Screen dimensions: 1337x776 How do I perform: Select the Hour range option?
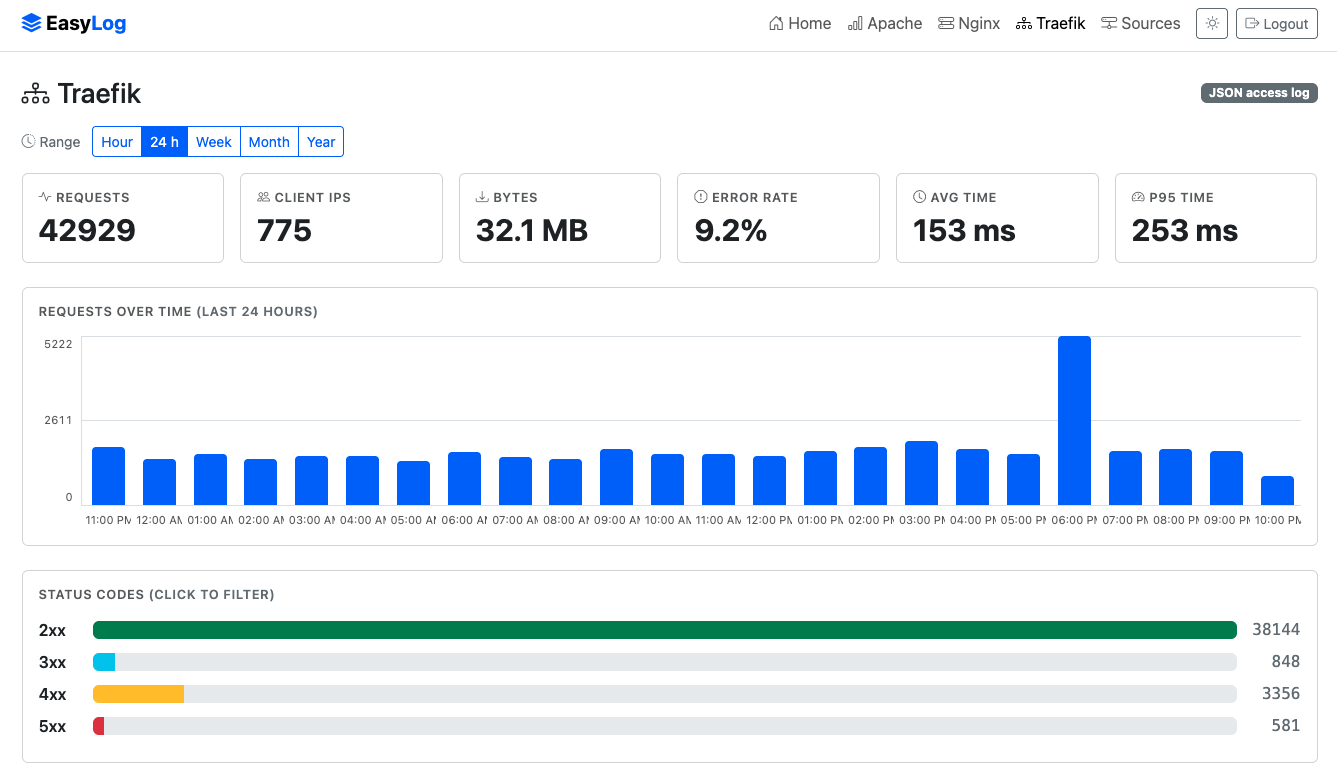[x=117, y=142]
